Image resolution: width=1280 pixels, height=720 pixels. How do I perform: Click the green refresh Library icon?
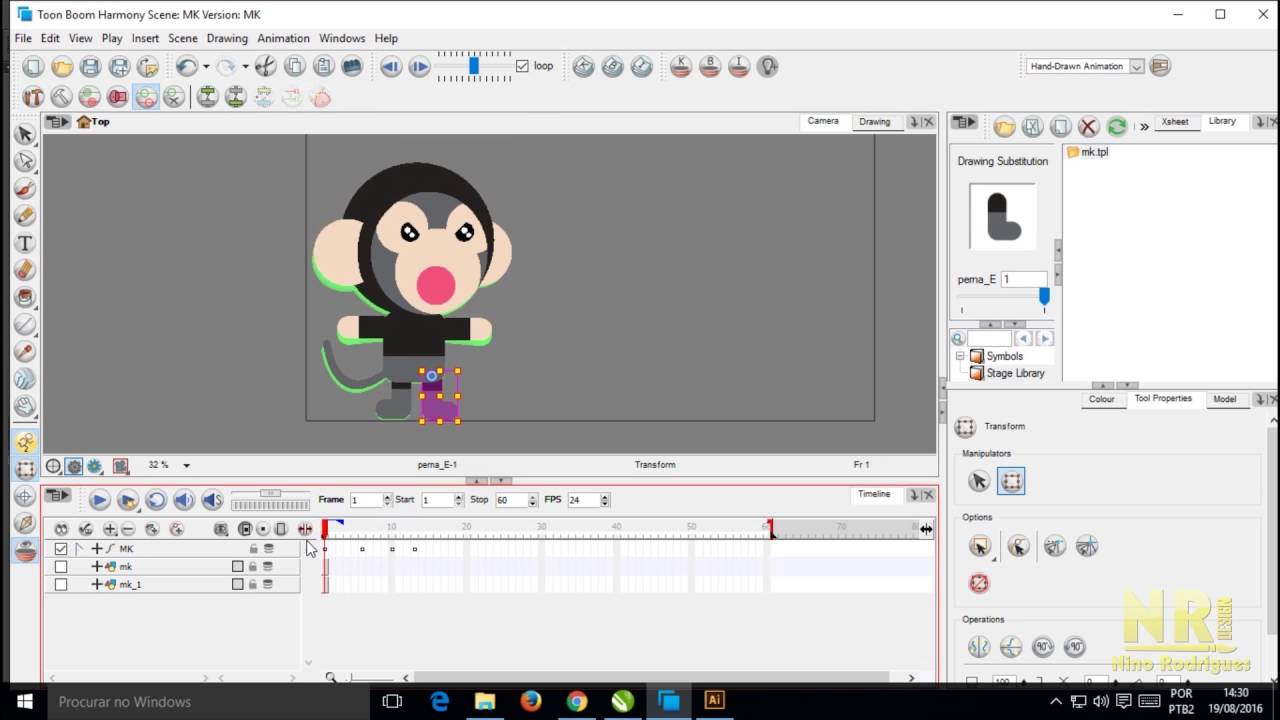click(x=1116, y=126)
